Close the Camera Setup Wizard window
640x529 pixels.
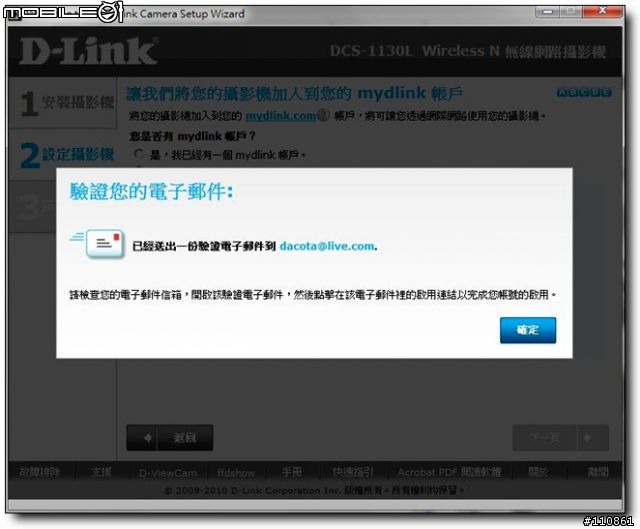[602, 11]
